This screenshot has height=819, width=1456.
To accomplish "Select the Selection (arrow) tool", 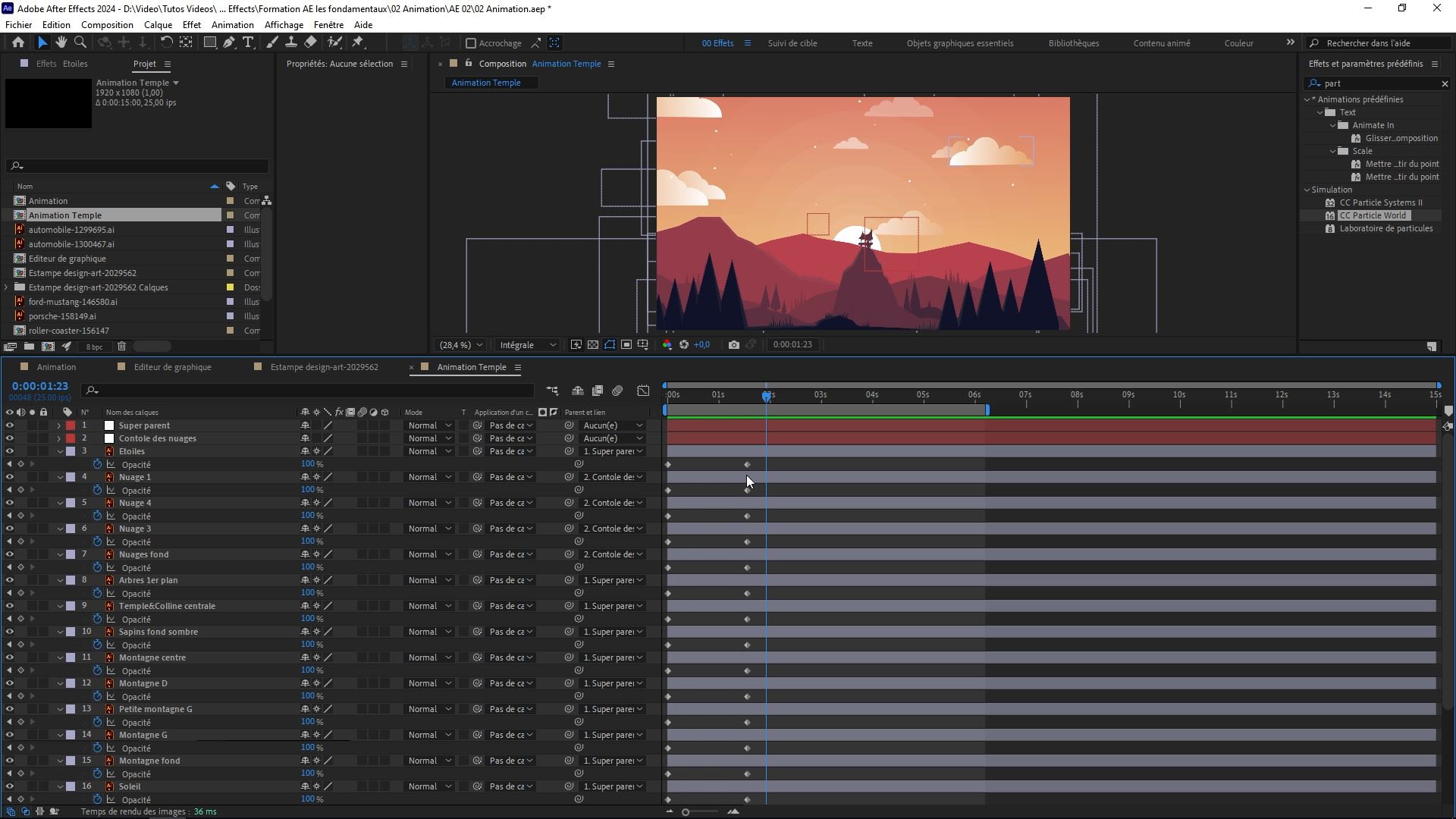I will pos(42,42).
